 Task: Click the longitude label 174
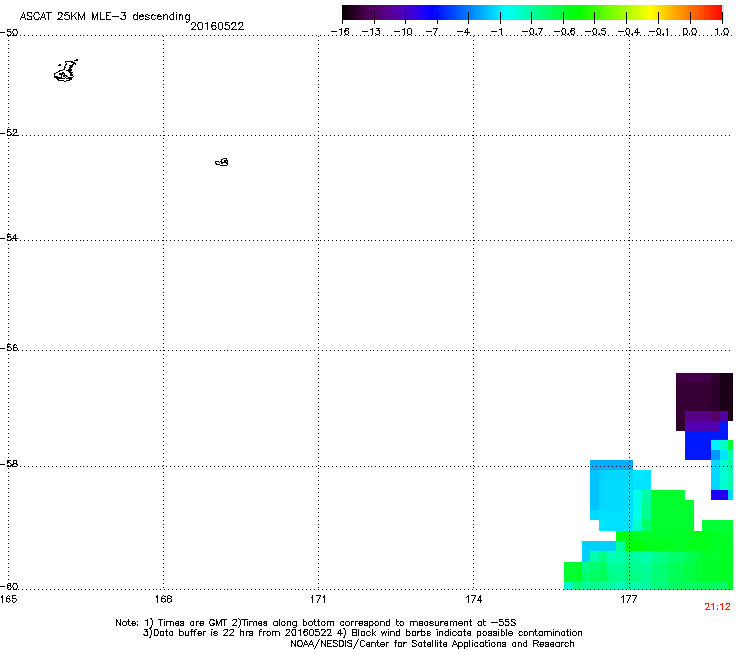coord(473,599)
